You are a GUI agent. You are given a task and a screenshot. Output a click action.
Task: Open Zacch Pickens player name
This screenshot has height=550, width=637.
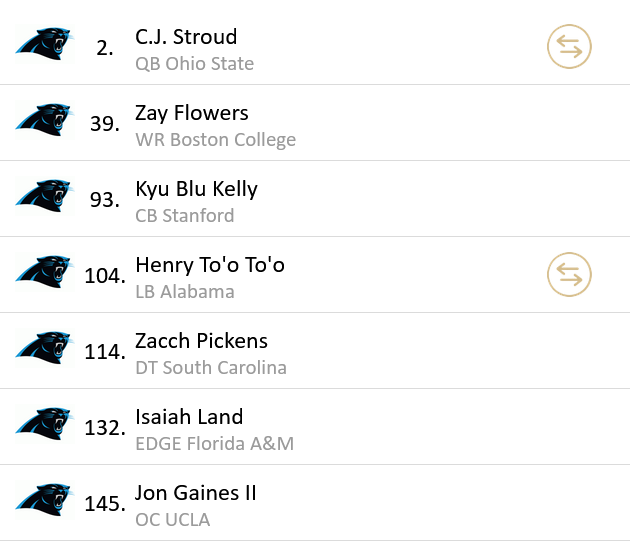201,341
